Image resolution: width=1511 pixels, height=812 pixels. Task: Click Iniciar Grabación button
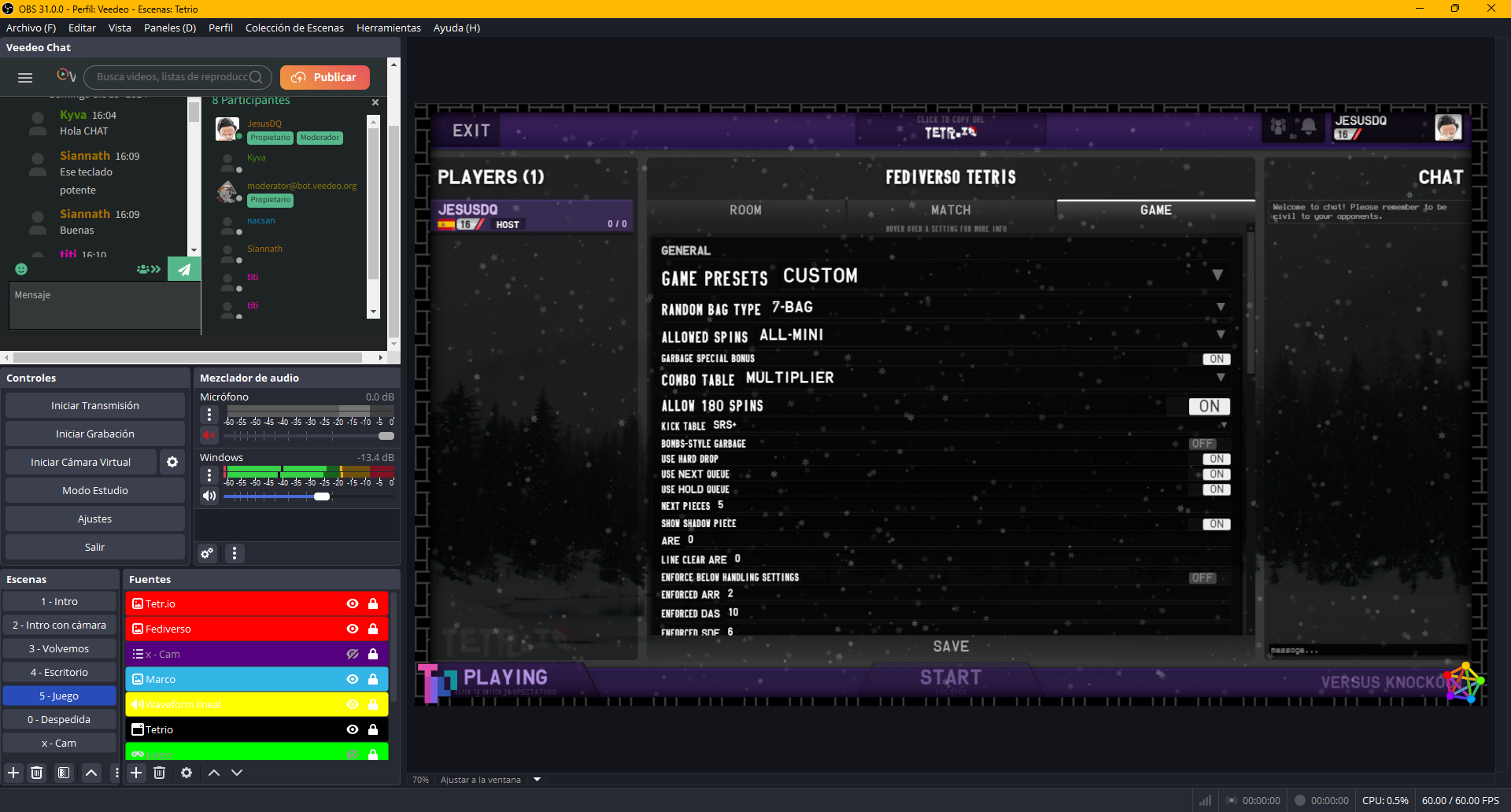pyautogui.click(x=95, y=434)
